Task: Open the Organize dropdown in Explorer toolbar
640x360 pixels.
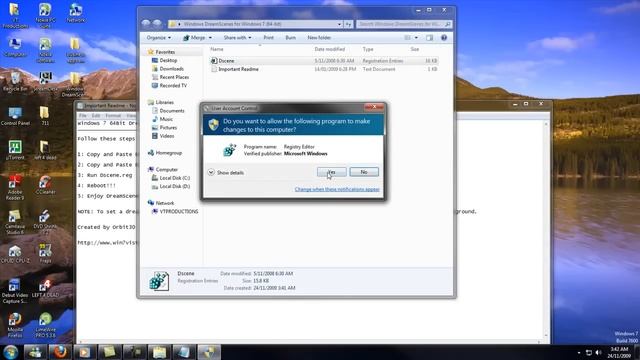Action: click(x=159, y=38)
